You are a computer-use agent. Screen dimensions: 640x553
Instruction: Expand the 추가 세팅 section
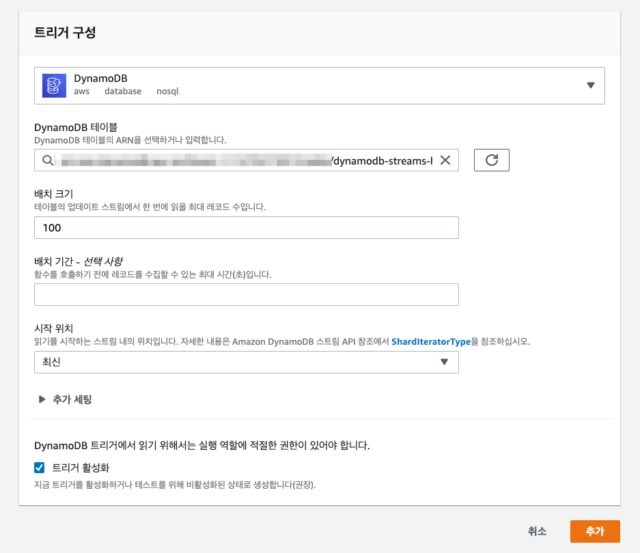(x=65, y=400)
